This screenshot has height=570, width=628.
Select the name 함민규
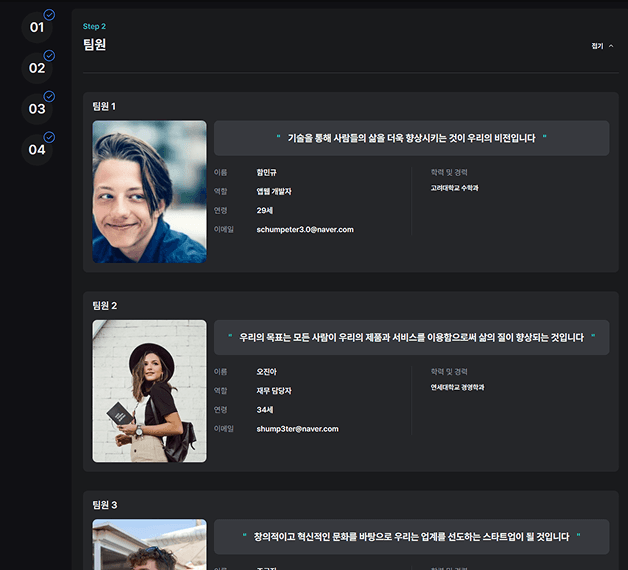266,172
